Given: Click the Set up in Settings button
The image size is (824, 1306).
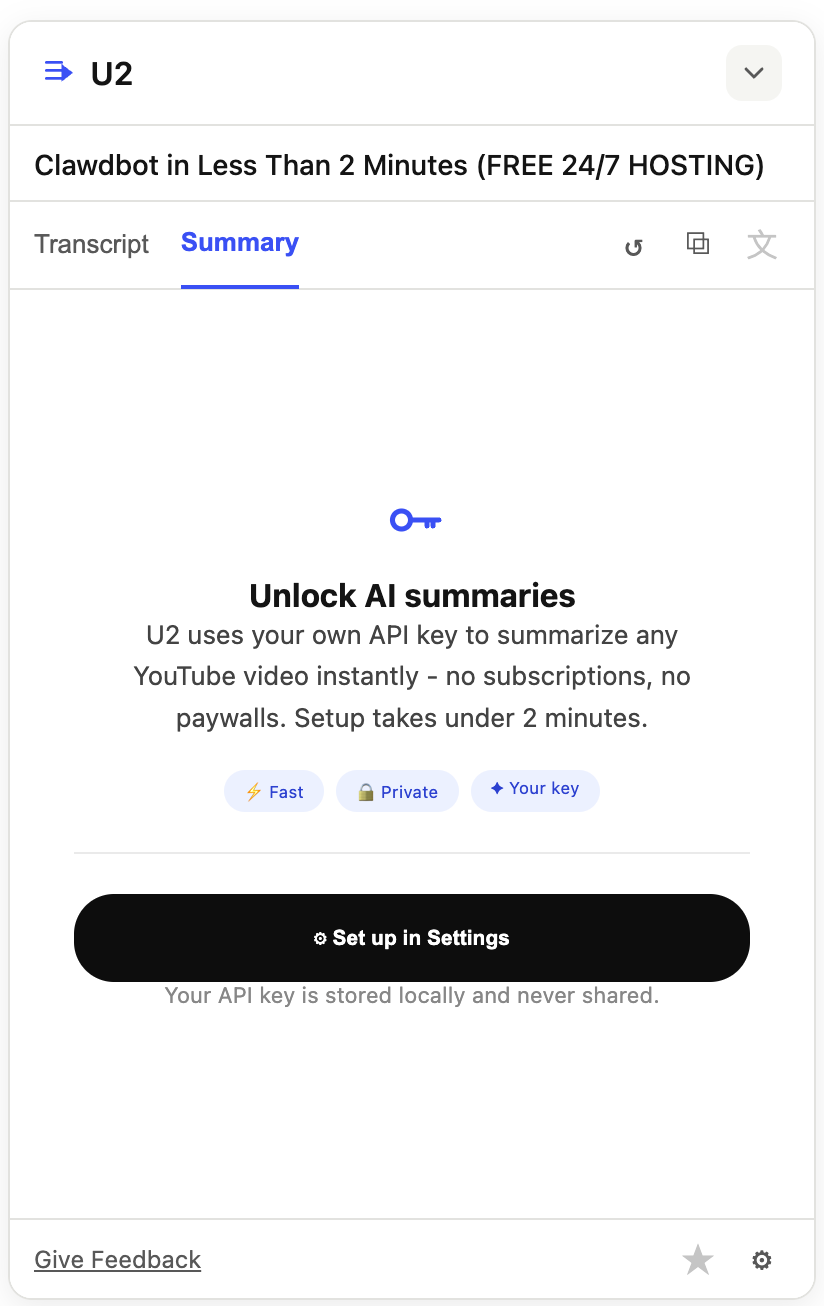Looking at the screenshot, I should pyautogui.click(x=411, y=938).
